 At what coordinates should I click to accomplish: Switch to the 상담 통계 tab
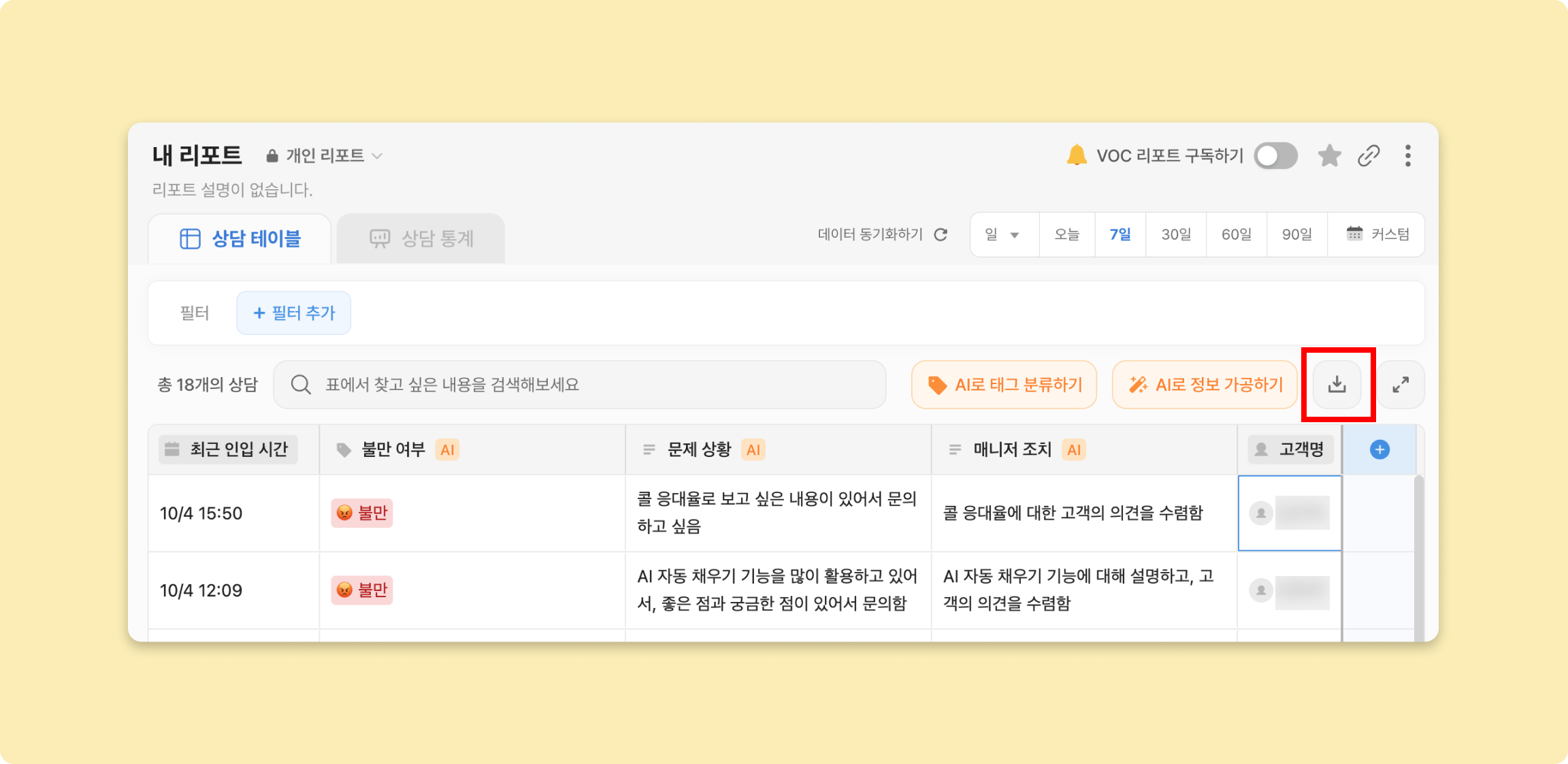pyautogui.click(x=421, y=239)
